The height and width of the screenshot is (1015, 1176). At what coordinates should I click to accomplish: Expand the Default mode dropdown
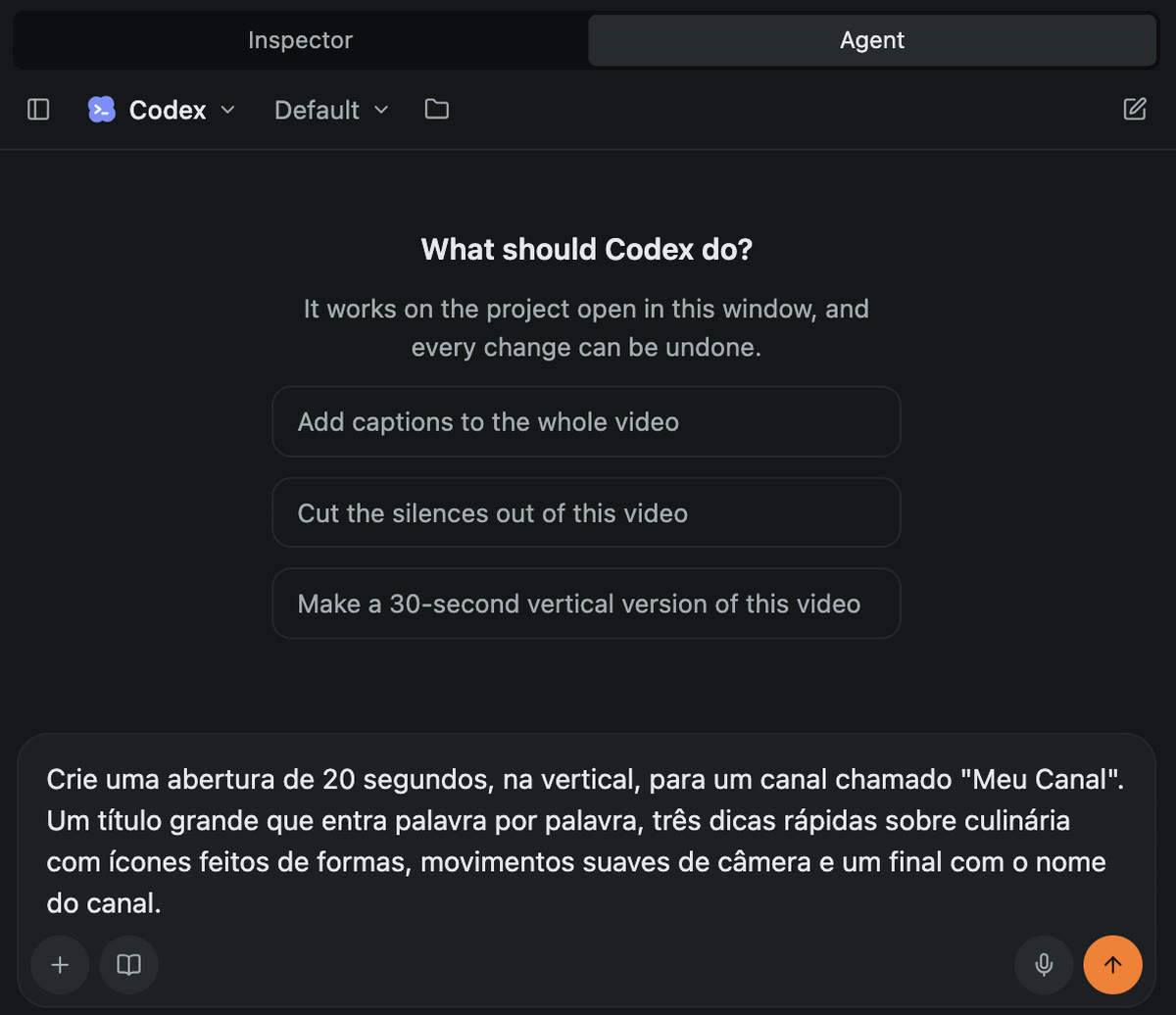tap(331, 110)
